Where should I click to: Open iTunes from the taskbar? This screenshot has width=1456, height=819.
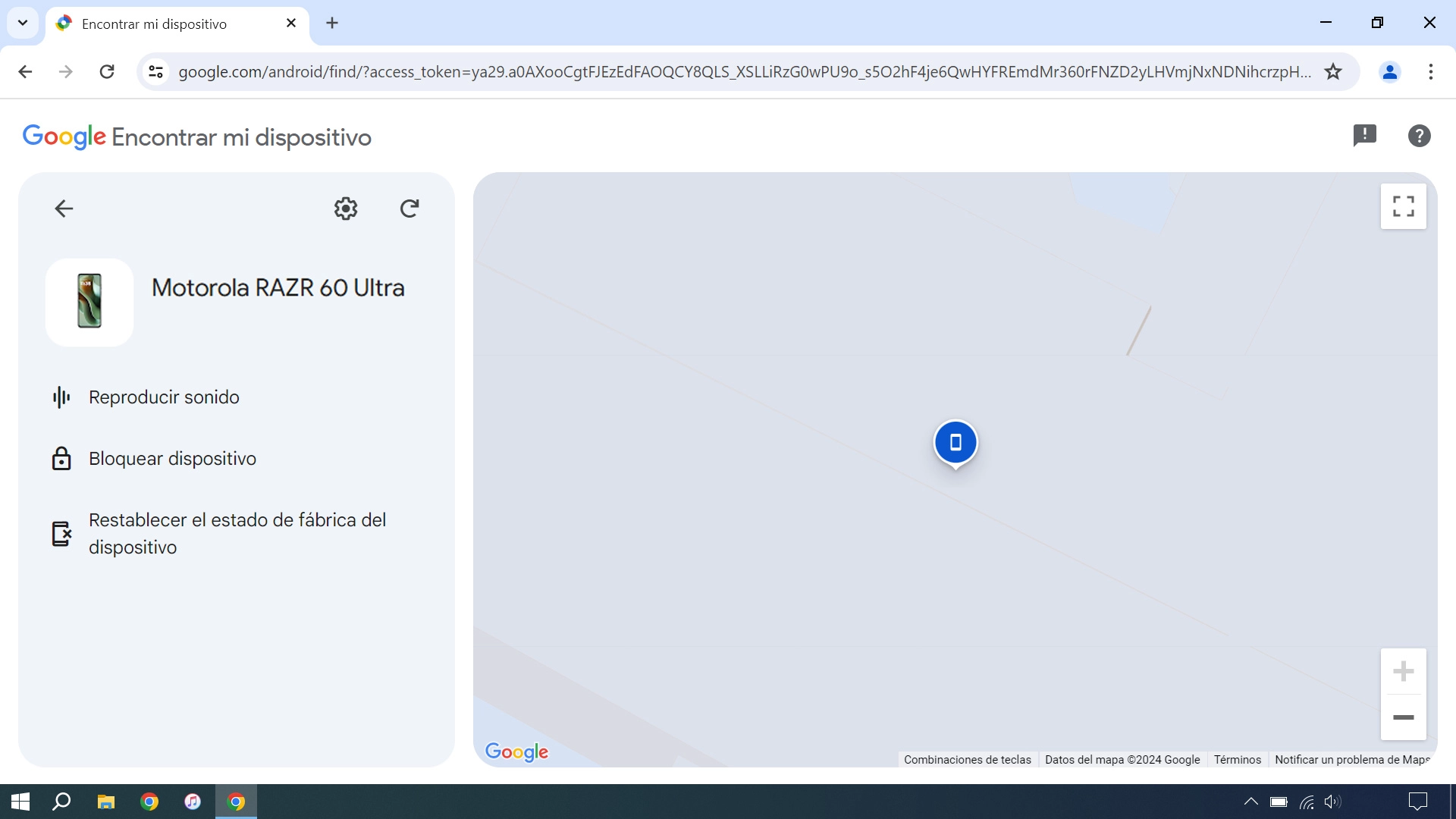pos(193,802)
